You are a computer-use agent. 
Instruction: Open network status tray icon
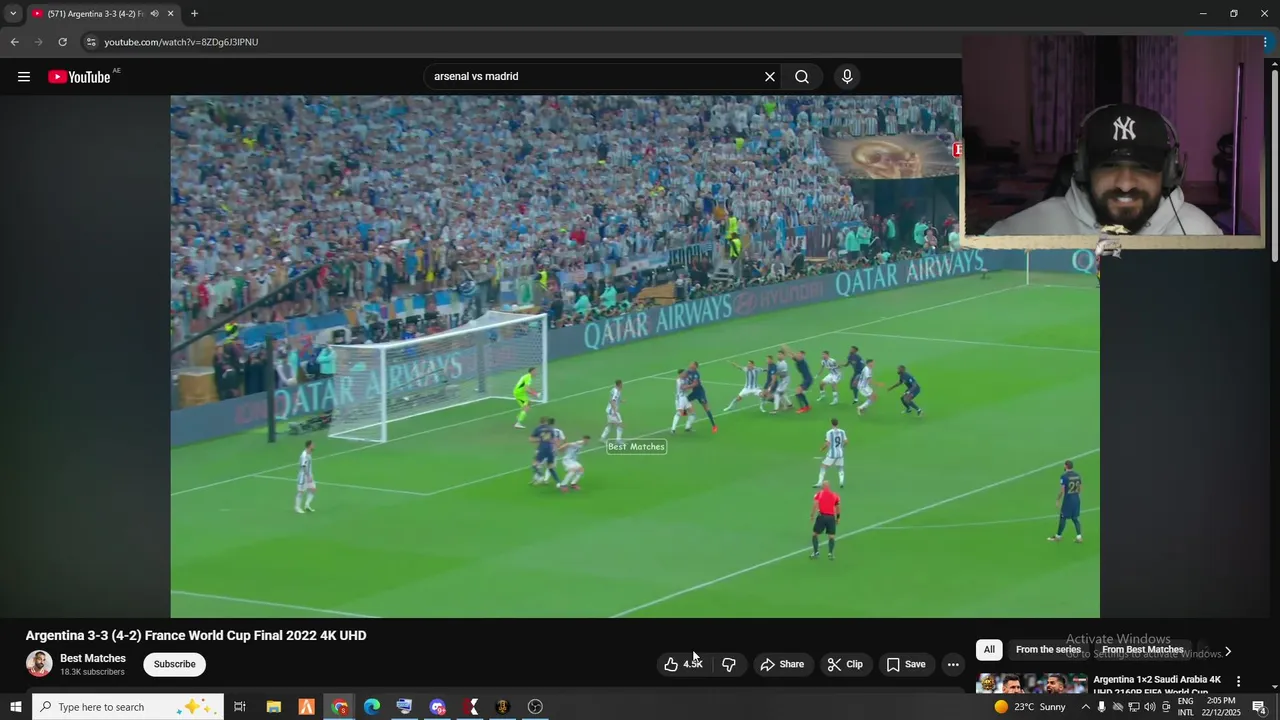1134,707
